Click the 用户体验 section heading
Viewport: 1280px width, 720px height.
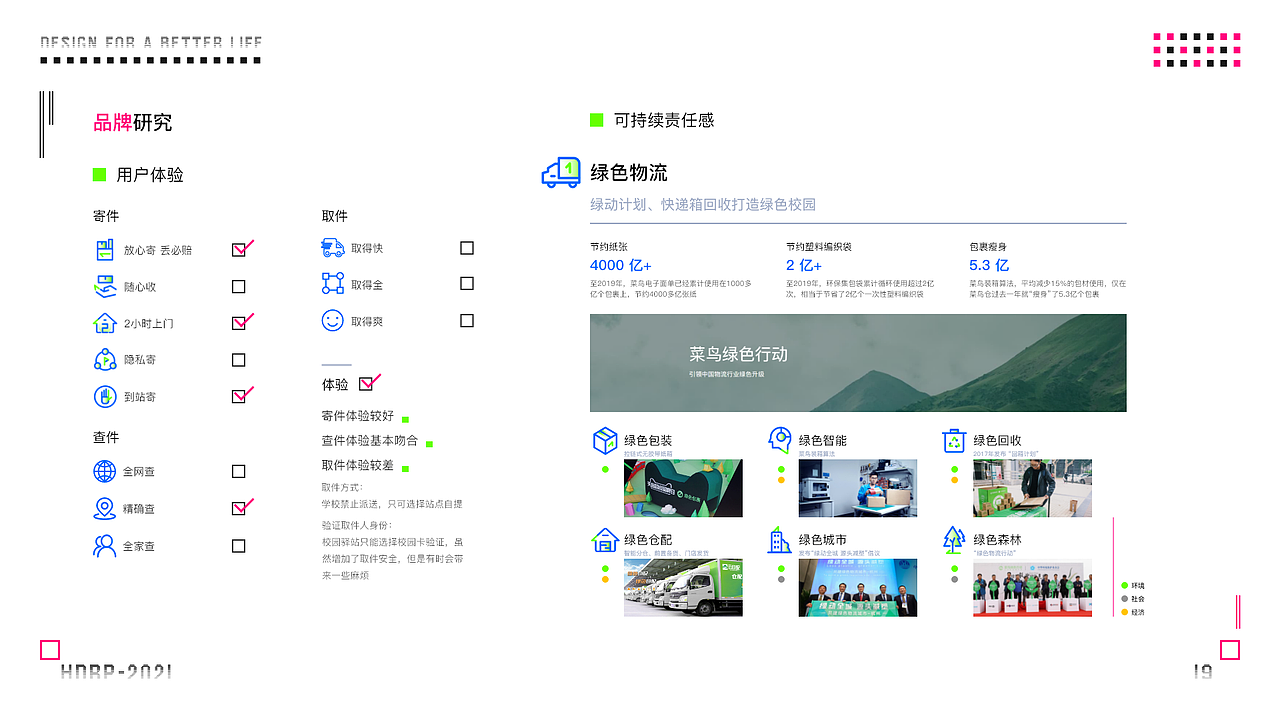[150, 175]
